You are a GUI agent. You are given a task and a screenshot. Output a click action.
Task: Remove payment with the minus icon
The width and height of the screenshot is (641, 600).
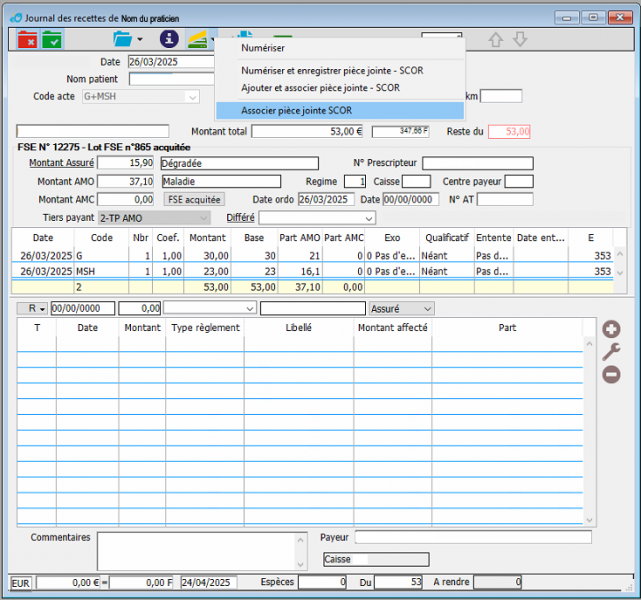[x=611, y=374]
